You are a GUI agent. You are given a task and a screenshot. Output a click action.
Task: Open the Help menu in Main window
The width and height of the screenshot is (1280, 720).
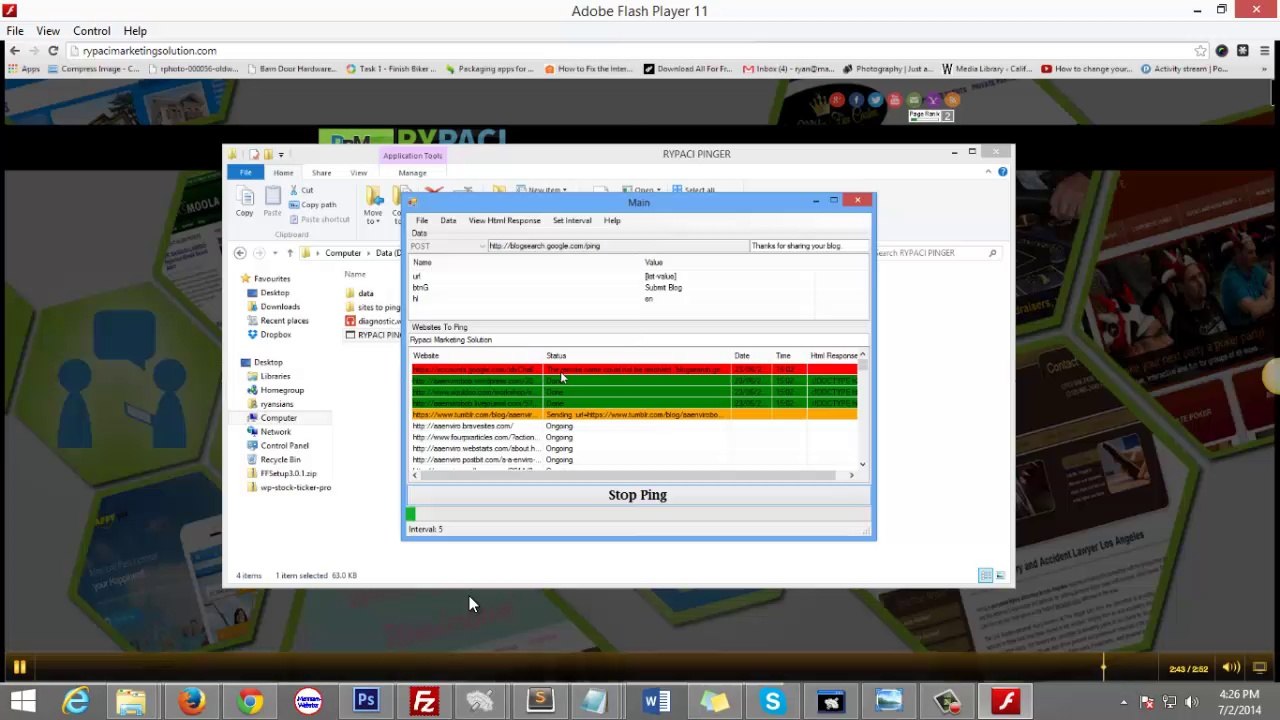(x=612, y=221)
